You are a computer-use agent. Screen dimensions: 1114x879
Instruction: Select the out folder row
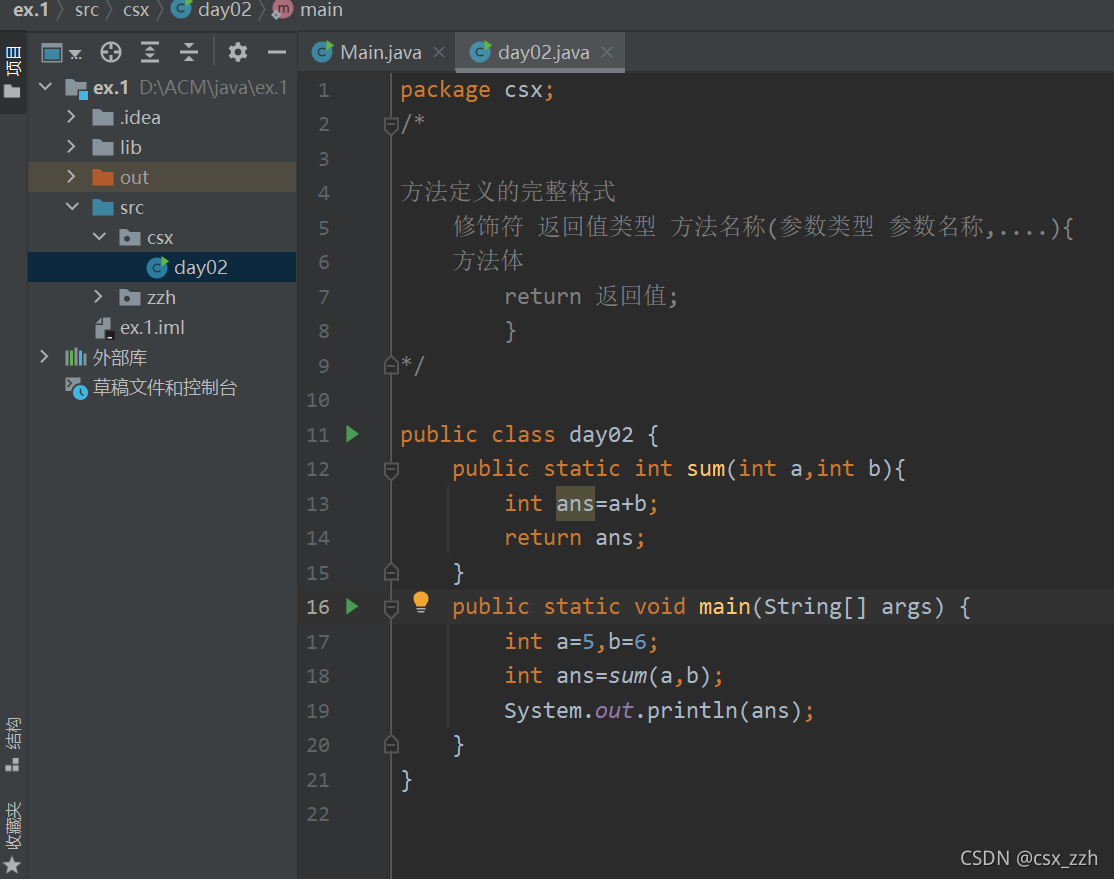(x=162, y=177)
